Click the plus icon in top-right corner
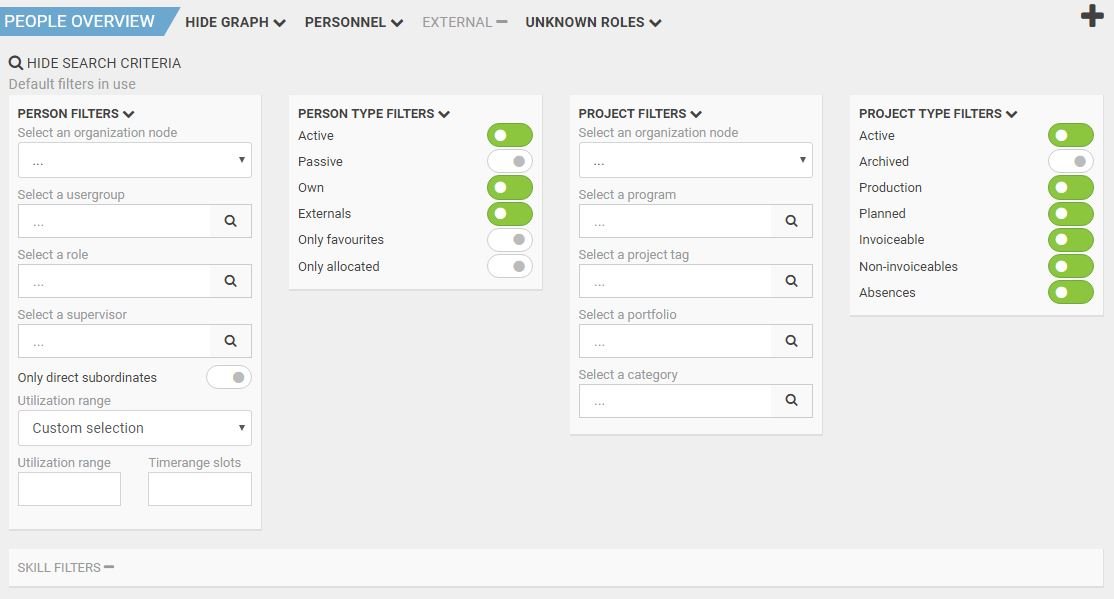 coord(1092,16)
